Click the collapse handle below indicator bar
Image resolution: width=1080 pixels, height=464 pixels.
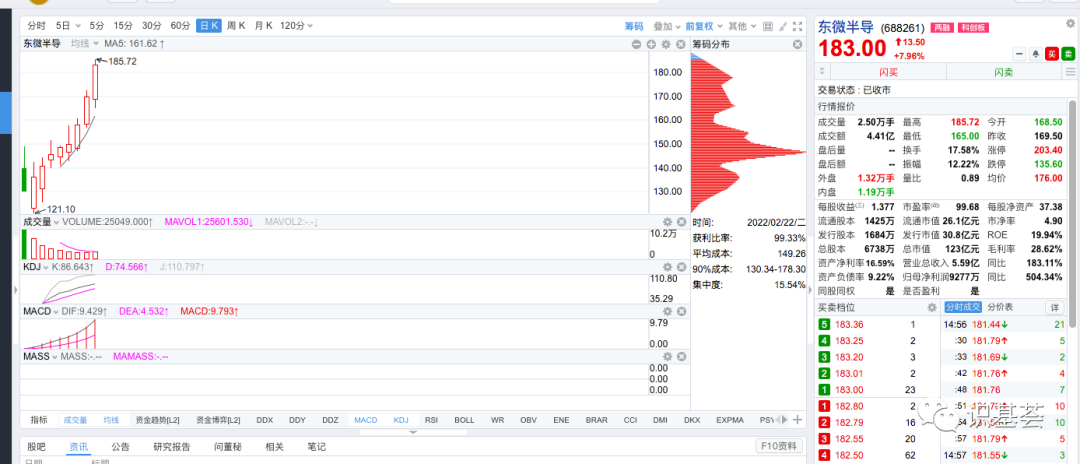(x=413, y=432)
